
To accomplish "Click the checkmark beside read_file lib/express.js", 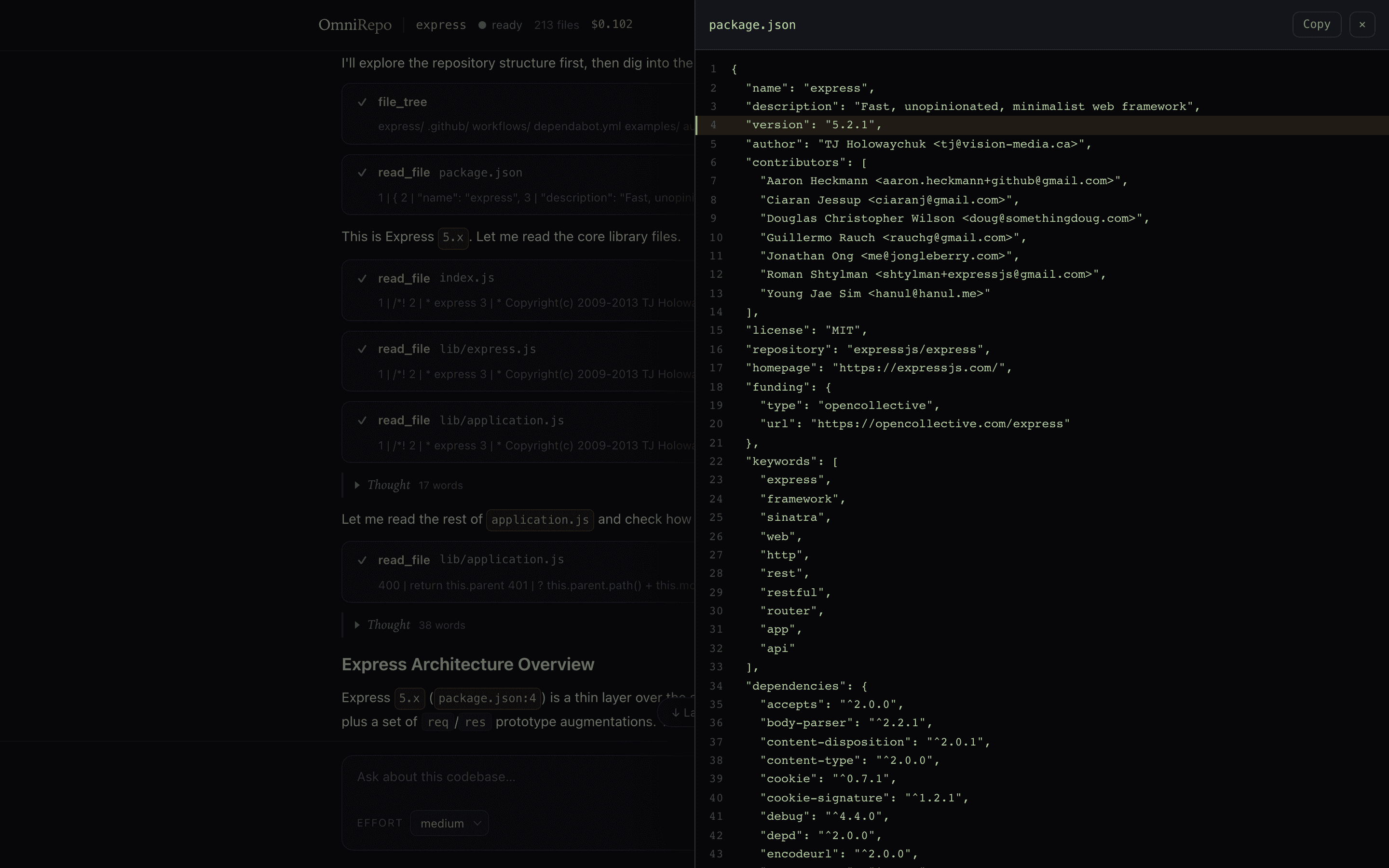I will pyautogui.click(x=362, y=349).
